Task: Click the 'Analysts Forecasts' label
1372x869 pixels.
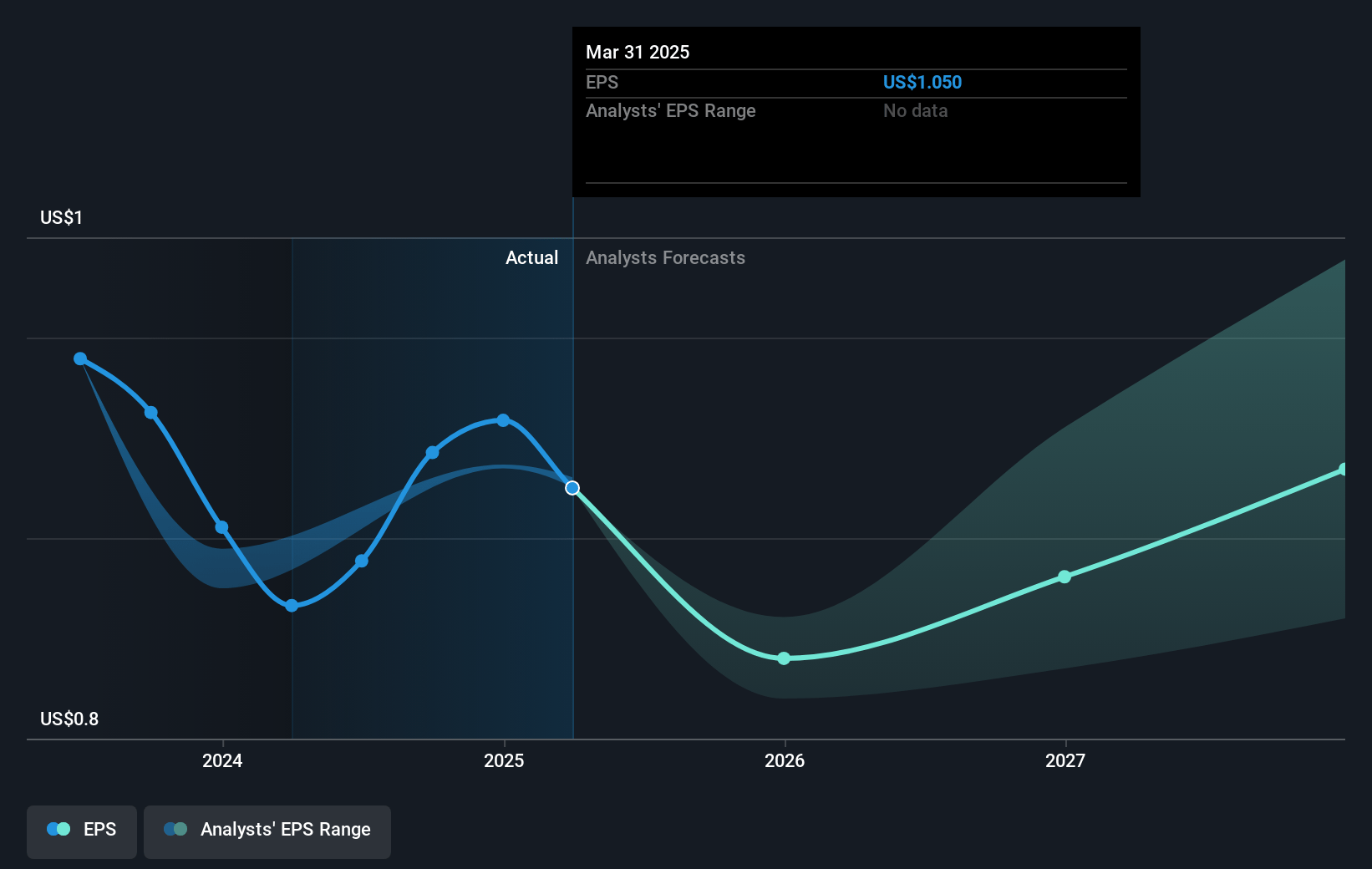Action: click(665, 257)
